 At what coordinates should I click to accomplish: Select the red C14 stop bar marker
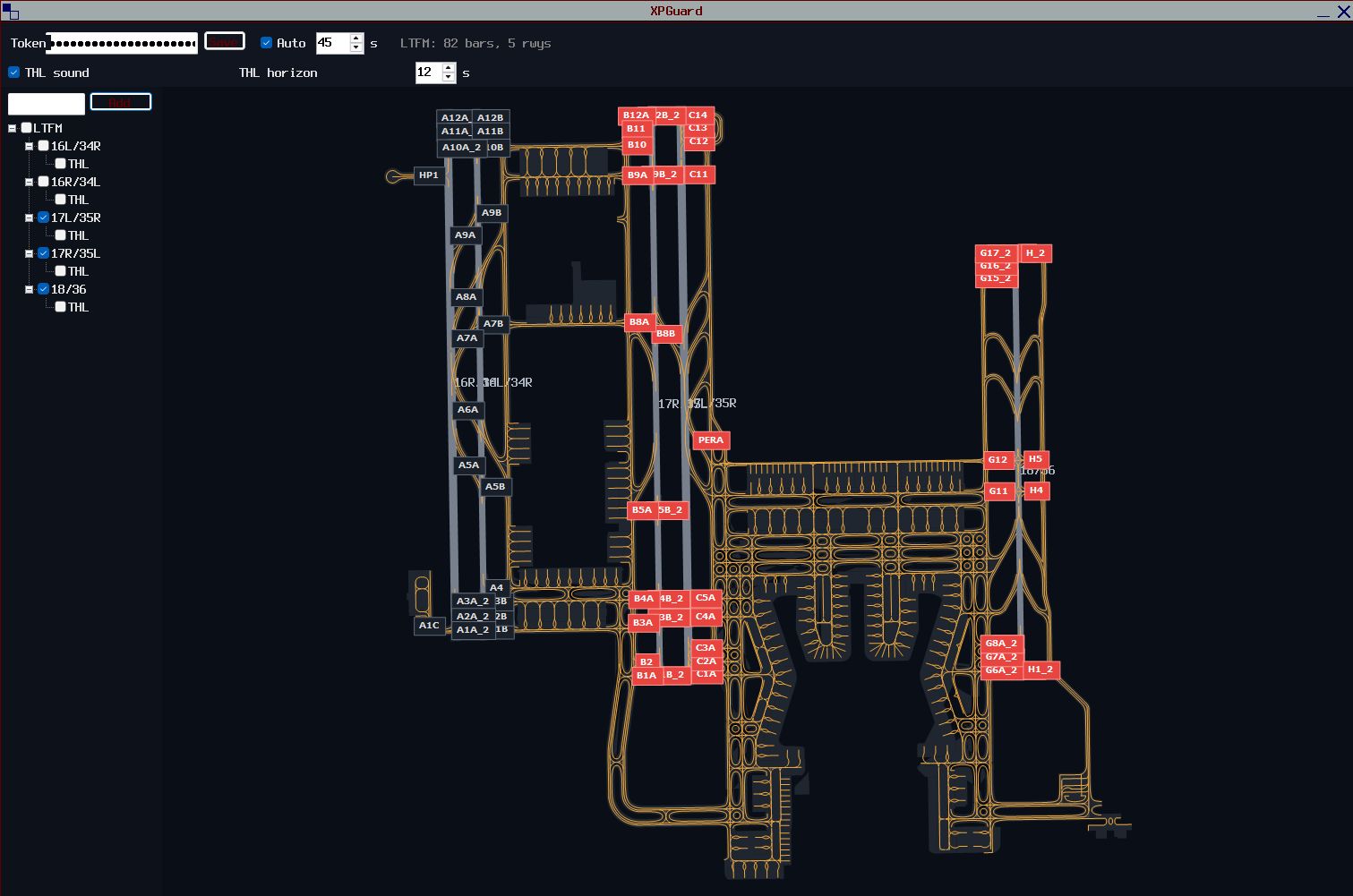(x=698, y=115)
